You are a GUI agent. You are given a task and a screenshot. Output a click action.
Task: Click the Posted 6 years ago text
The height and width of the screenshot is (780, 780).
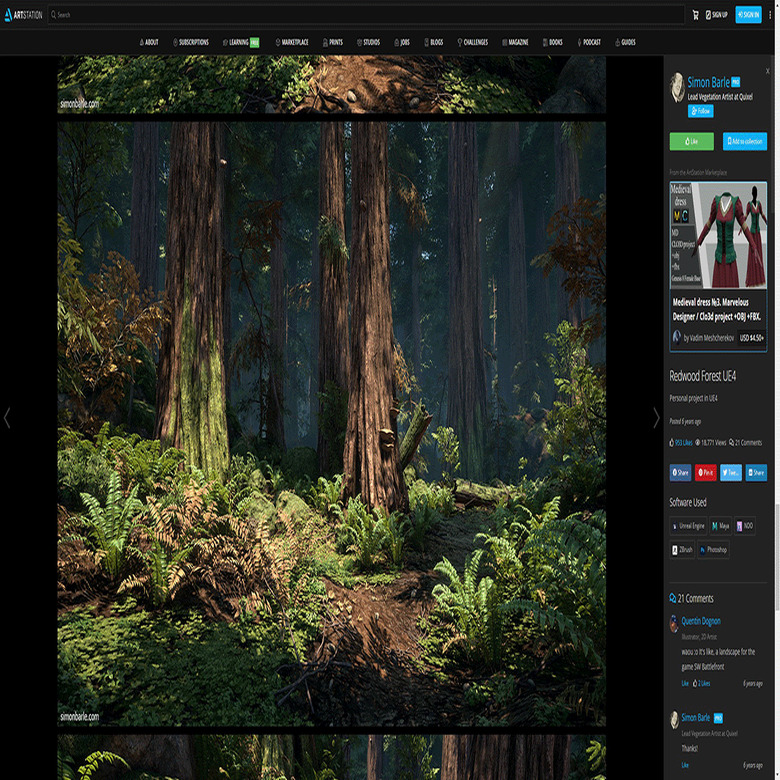click(685, 421)
